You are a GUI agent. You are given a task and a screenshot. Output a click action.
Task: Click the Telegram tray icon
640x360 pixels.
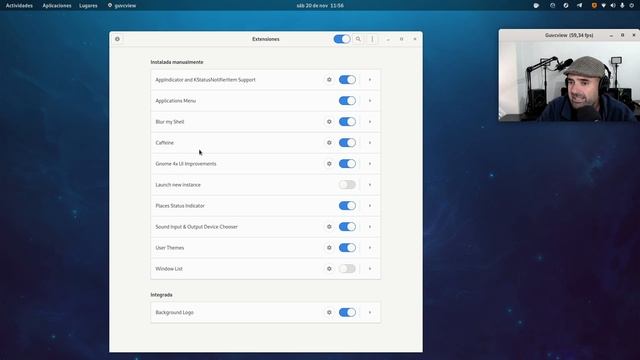click(579, 6)
